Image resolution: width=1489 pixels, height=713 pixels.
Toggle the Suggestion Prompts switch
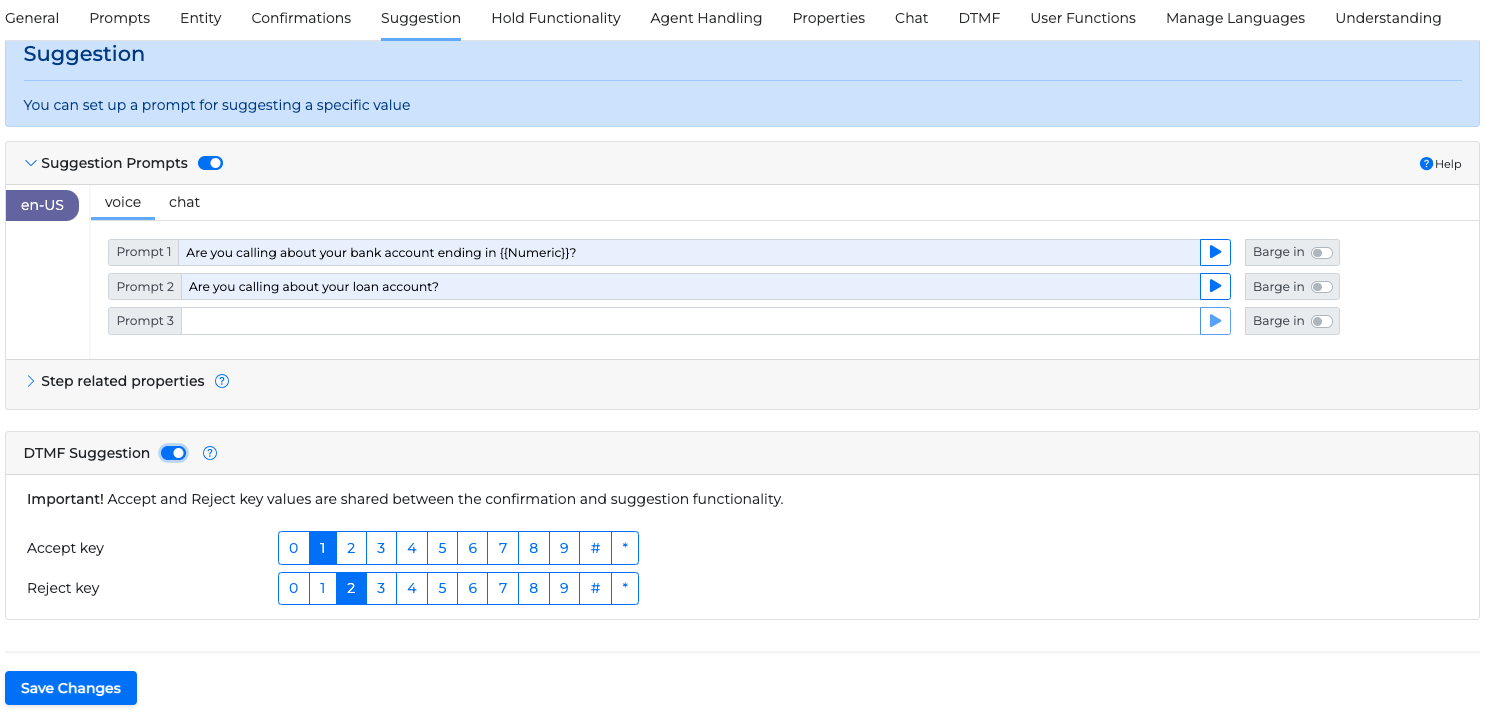coord(210,163)
